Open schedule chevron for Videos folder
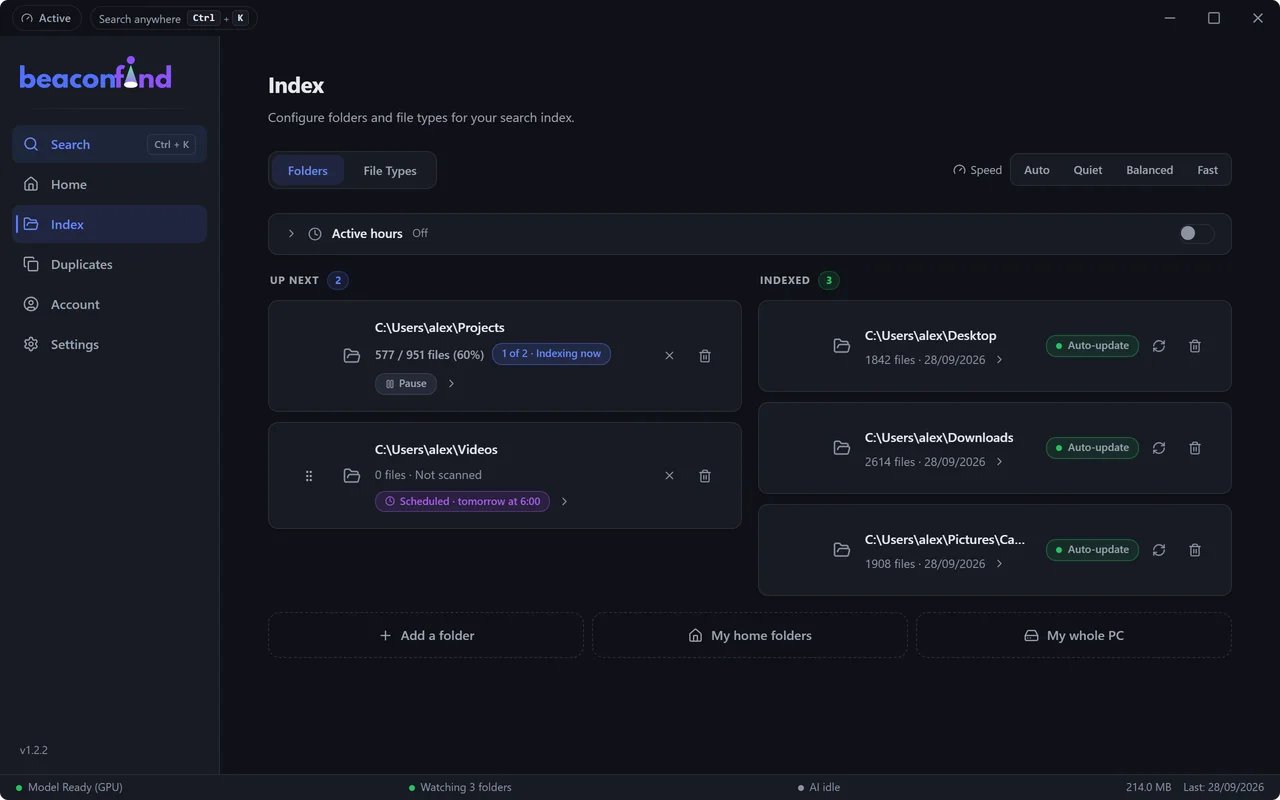Image resolution: width=1280 pixels, height=800 pixels. (x=564, y=502)
